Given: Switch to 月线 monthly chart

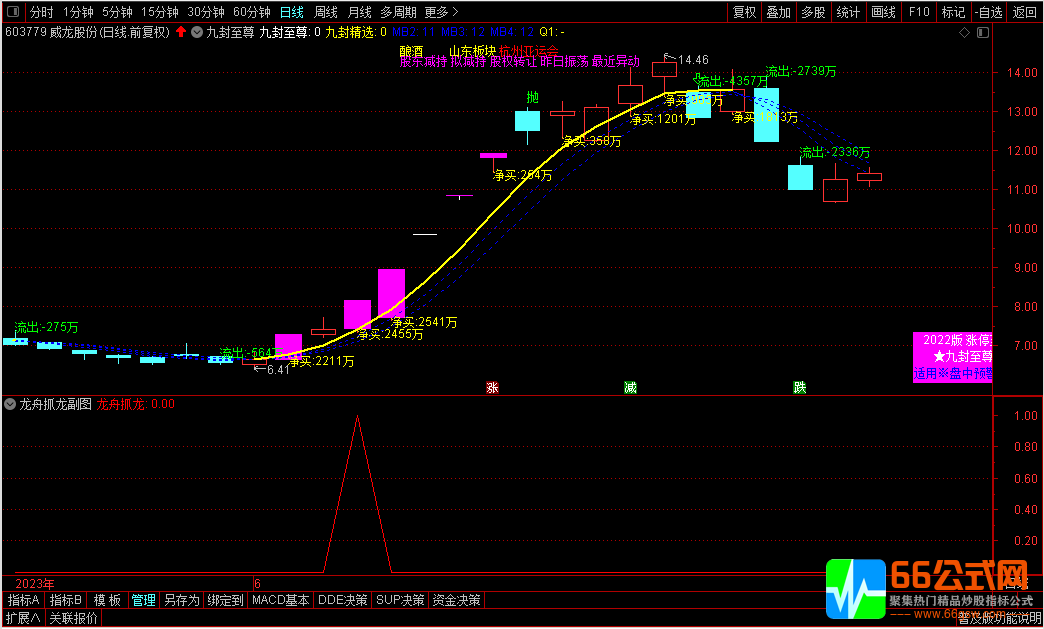Looking at the screenshot, I should click(x=360, y=12).
